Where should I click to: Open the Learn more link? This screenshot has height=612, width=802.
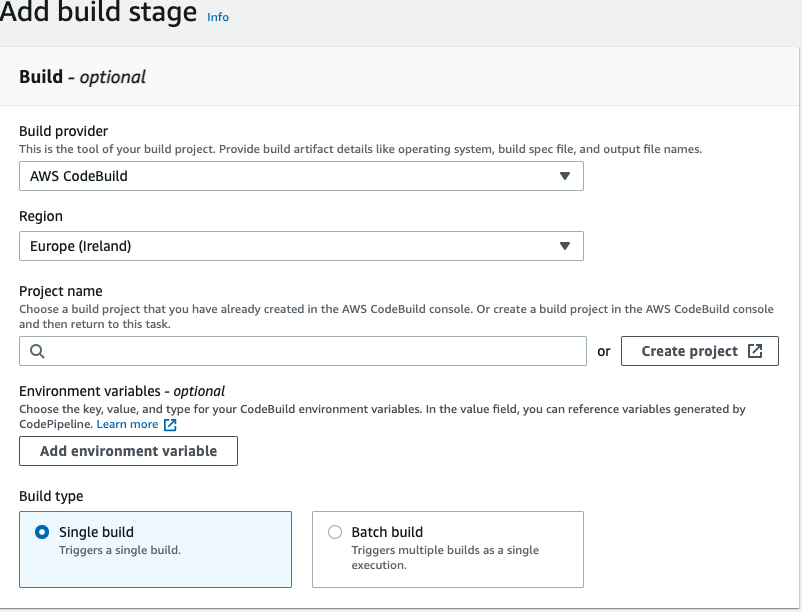[x=127, y=424]
